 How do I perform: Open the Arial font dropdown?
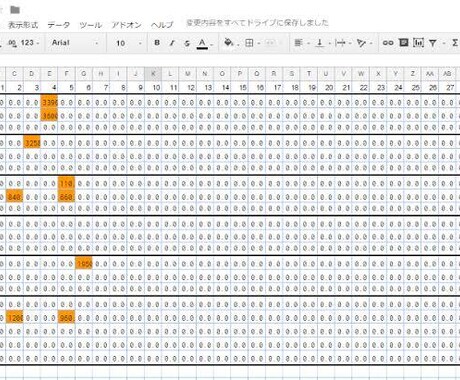click(75, 43)
